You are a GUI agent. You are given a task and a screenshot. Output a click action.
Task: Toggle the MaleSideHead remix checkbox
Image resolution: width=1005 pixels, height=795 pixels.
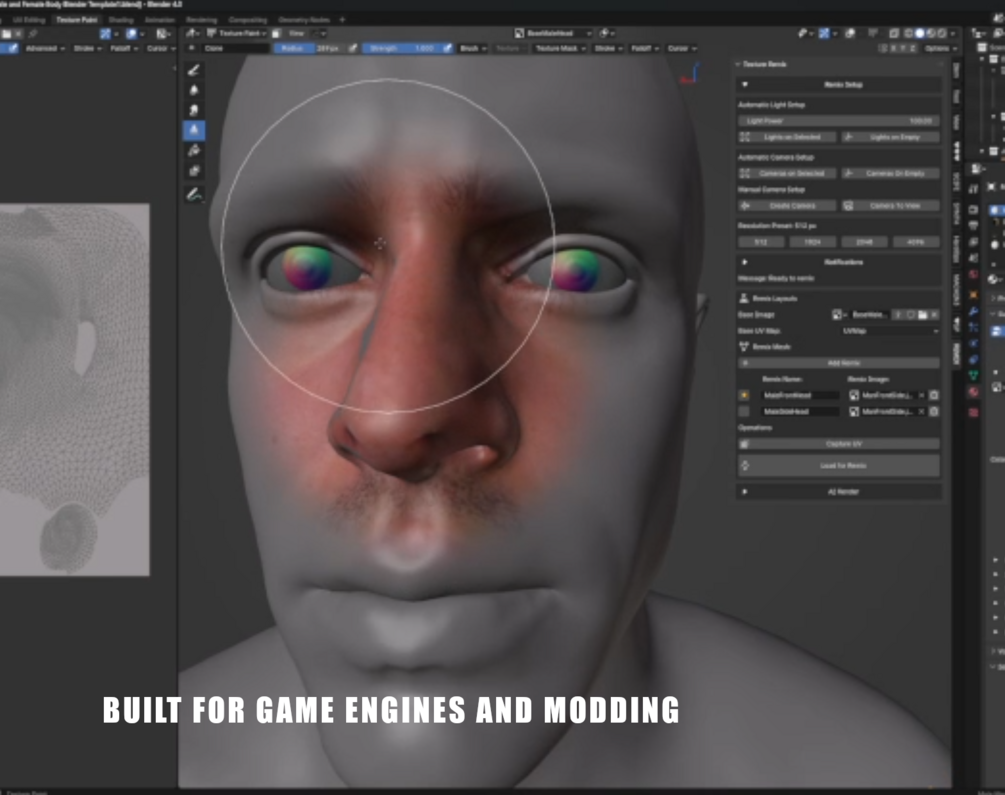tap(744, 412)
